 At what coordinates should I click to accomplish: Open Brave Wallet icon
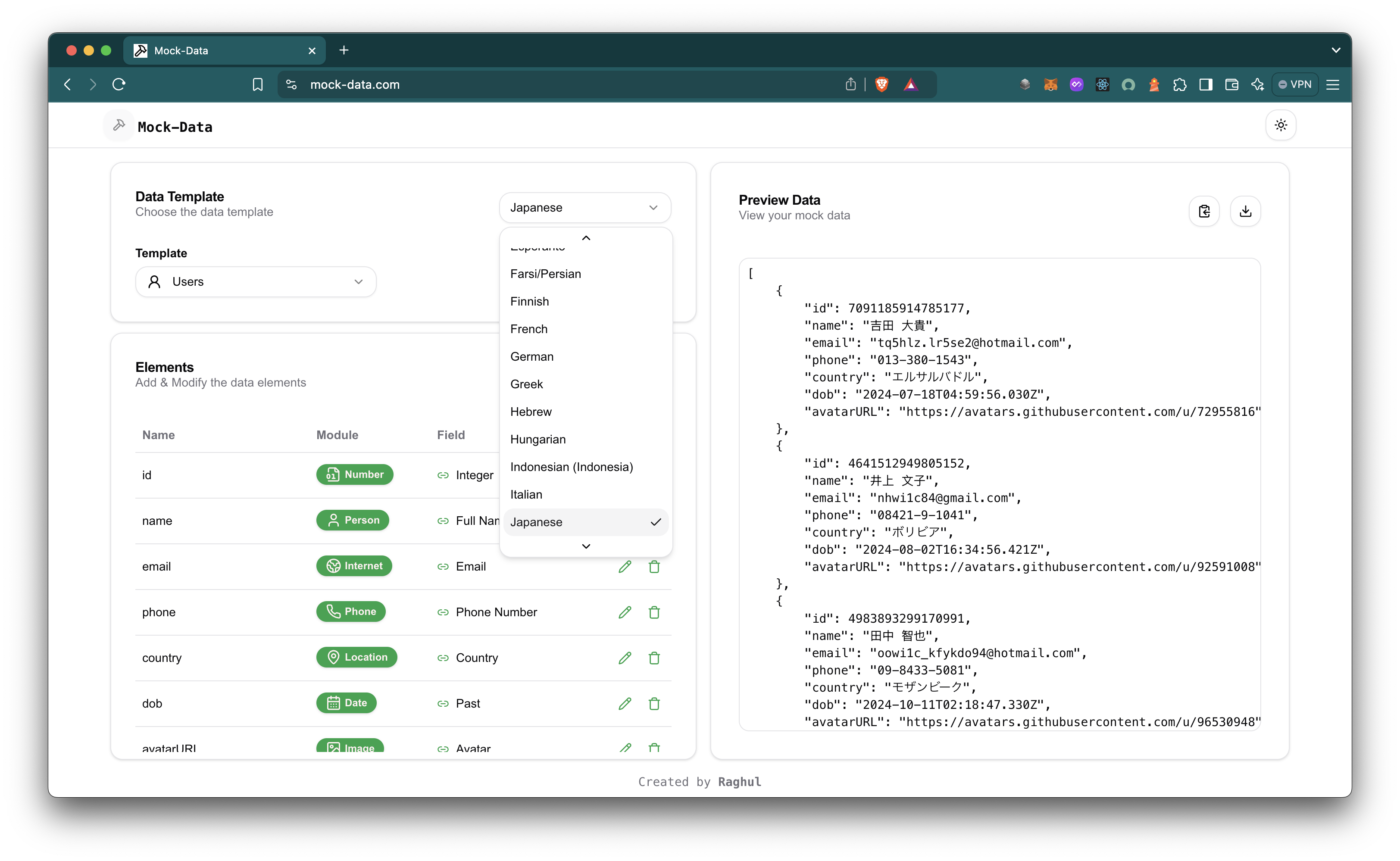(1231, 84)
